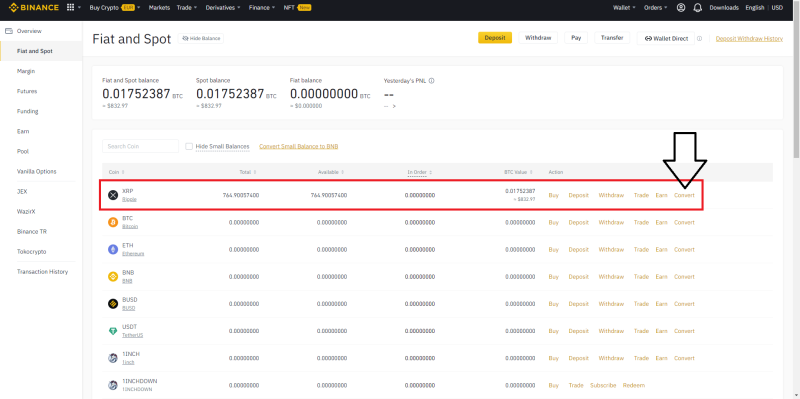Click the Wallet Direct button
800x399 pixels.
[666, 38]
